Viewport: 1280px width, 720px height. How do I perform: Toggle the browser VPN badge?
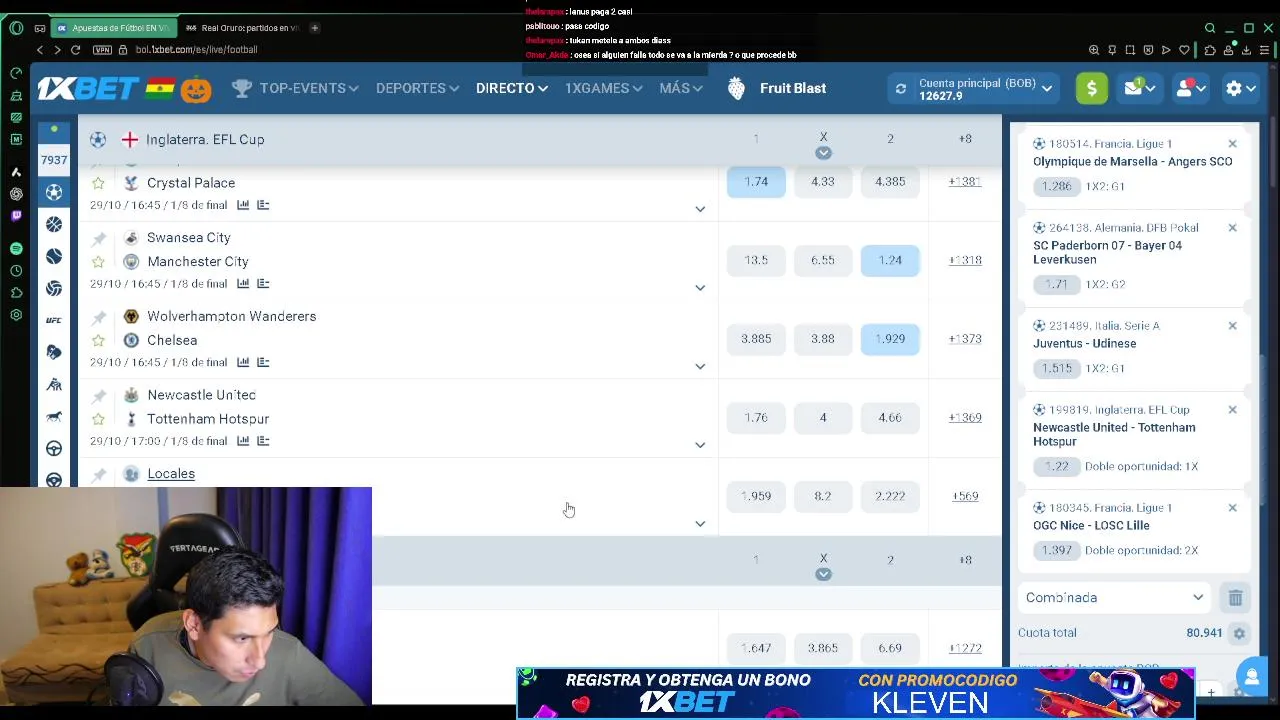[102, 49]
